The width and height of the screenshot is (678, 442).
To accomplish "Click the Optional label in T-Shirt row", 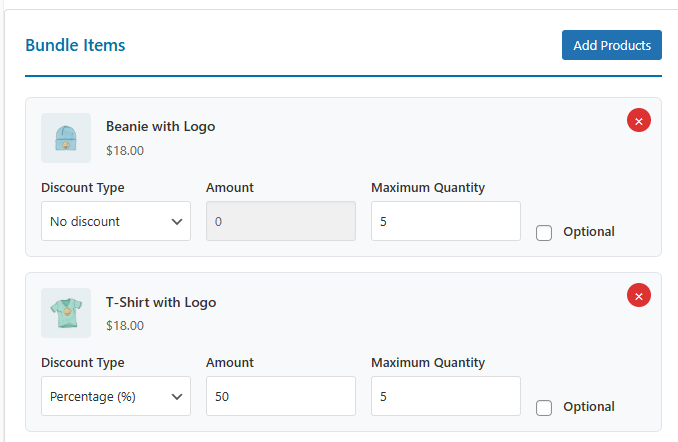I will click(x=589, y=407).
